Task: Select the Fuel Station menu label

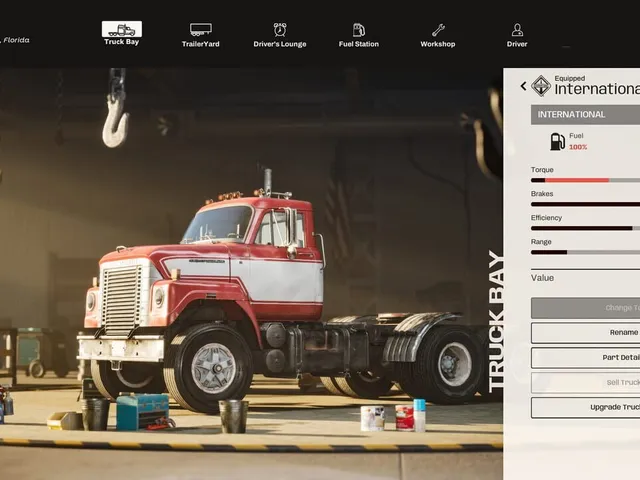Action: 359,44
